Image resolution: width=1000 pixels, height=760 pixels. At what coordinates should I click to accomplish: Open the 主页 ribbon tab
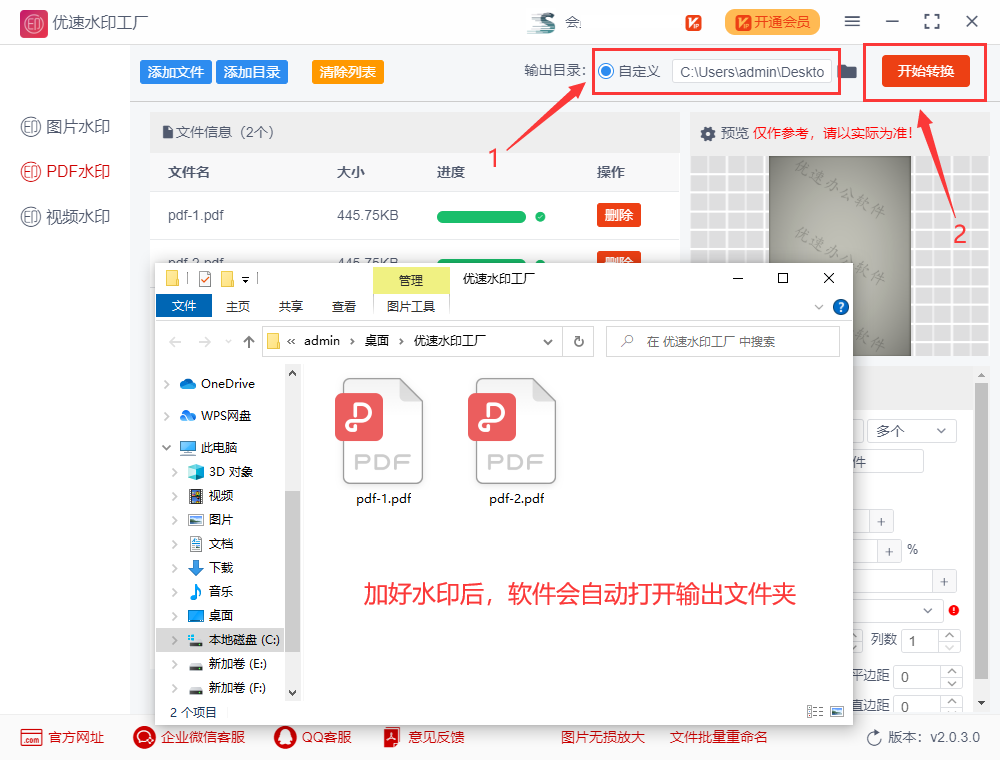pos(238,307)
